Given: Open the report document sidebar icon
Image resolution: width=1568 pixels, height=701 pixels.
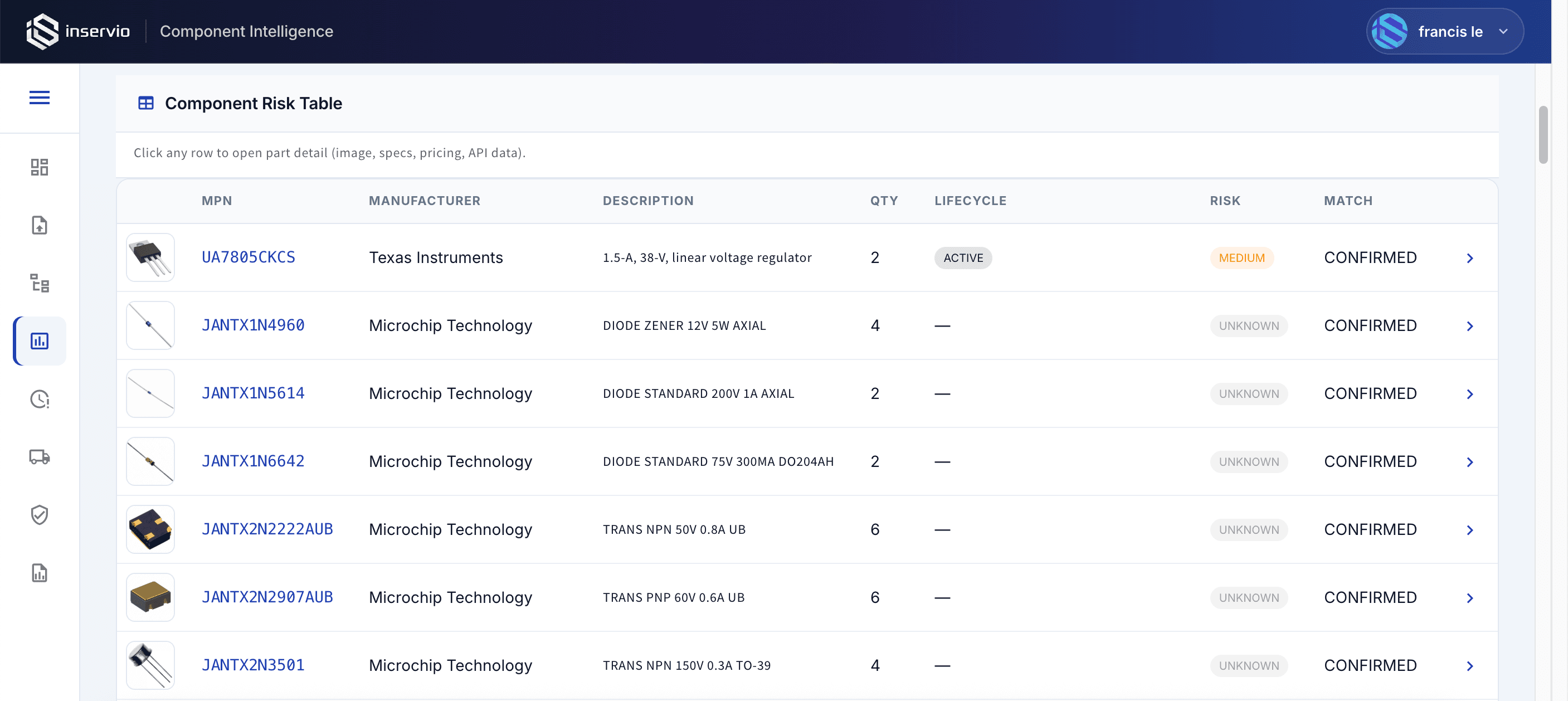Looking at the screenshot, I should click(40, 573).
